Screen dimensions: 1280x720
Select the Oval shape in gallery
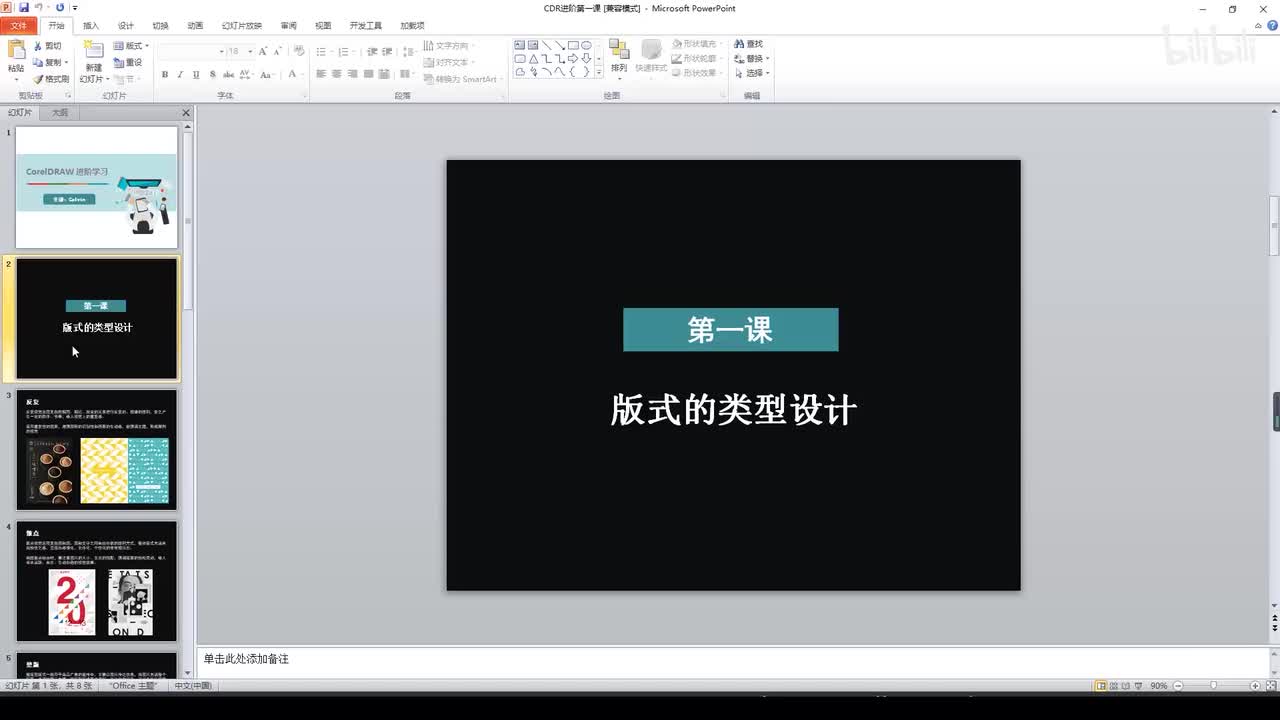(586, 45)
